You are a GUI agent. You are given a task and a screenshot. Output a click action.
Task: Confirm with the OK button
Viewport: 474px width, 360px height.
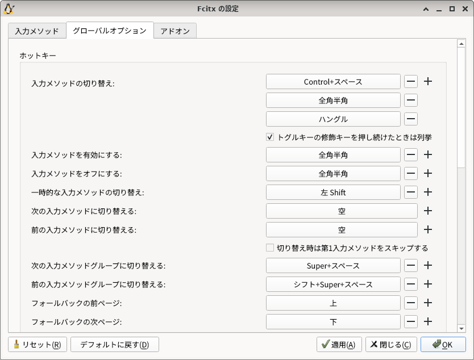(443, 344)
